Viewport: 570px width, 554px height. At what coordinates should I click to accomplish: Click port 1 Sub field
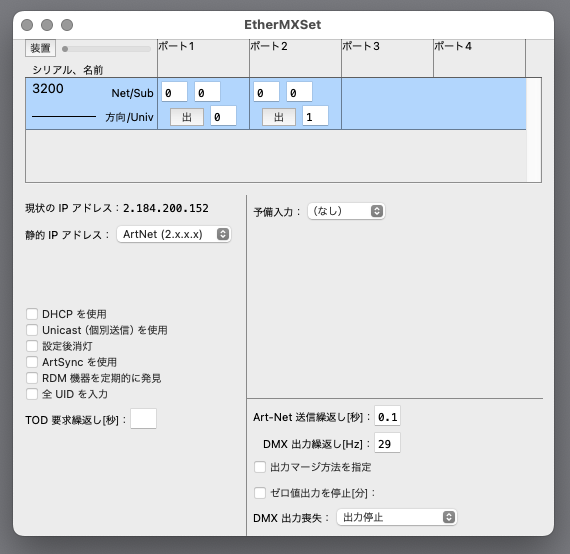click(x=207, y=92)
